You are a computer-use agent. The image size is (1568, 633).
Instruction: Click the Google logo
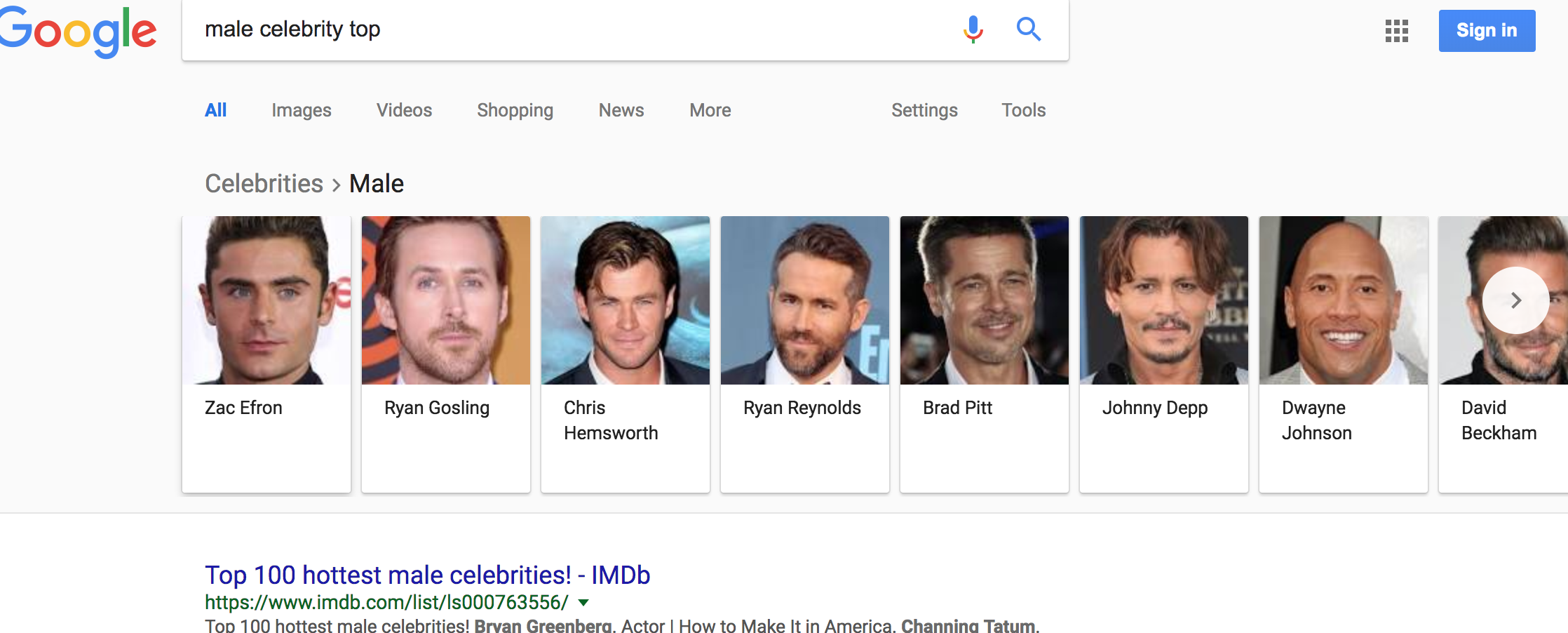pos(78,32)
